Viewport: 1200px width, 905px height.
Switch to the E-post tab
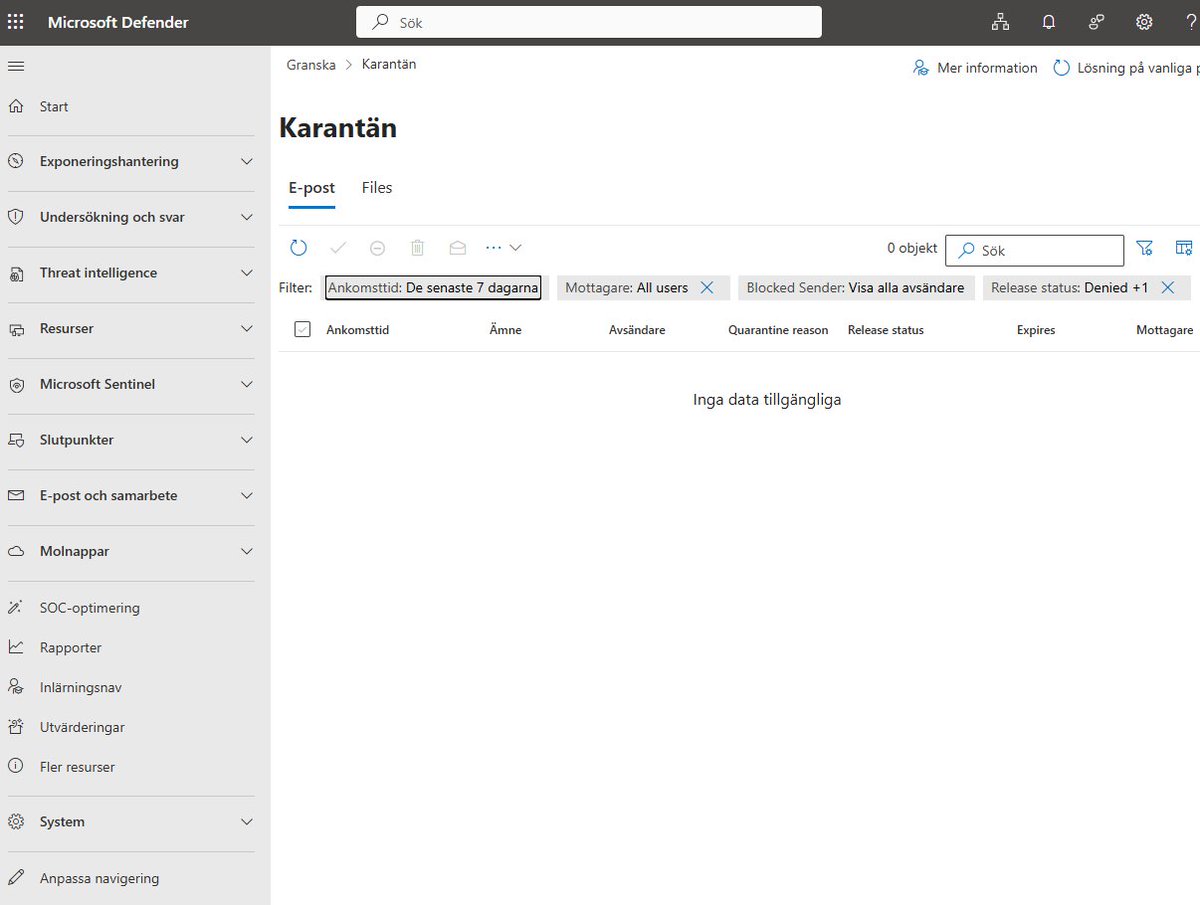(x=312, y=188)
